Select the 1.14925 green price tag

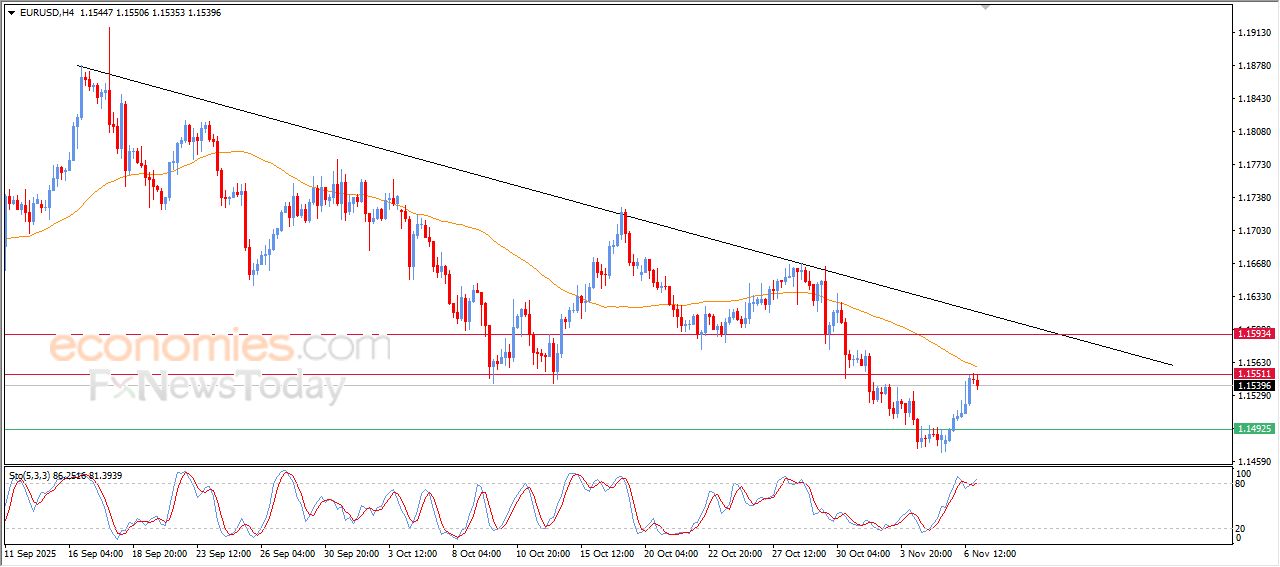(x=1254, y=429)
